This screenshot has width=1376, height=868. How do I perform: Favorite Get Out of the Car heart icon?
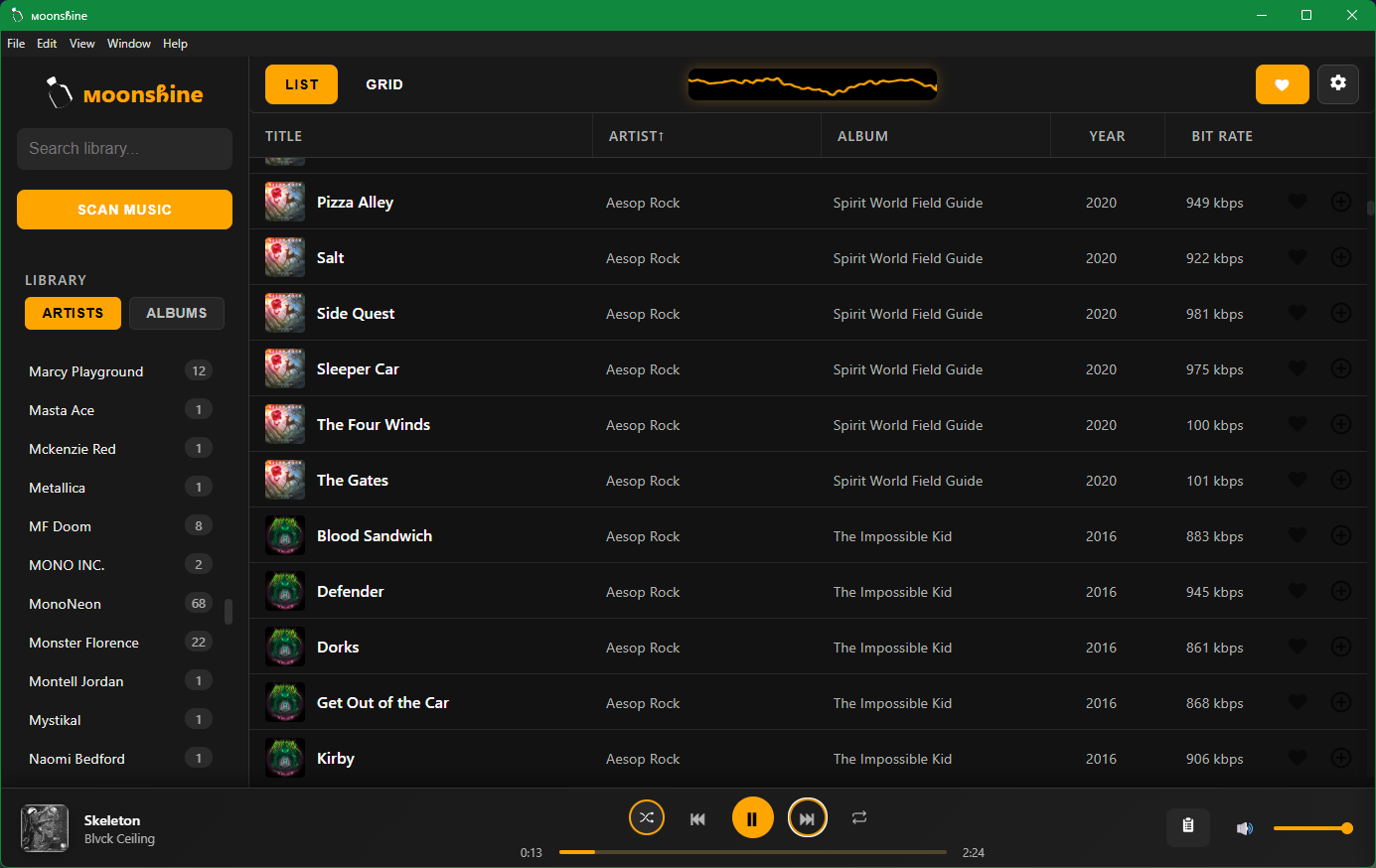click(1297, 702)
